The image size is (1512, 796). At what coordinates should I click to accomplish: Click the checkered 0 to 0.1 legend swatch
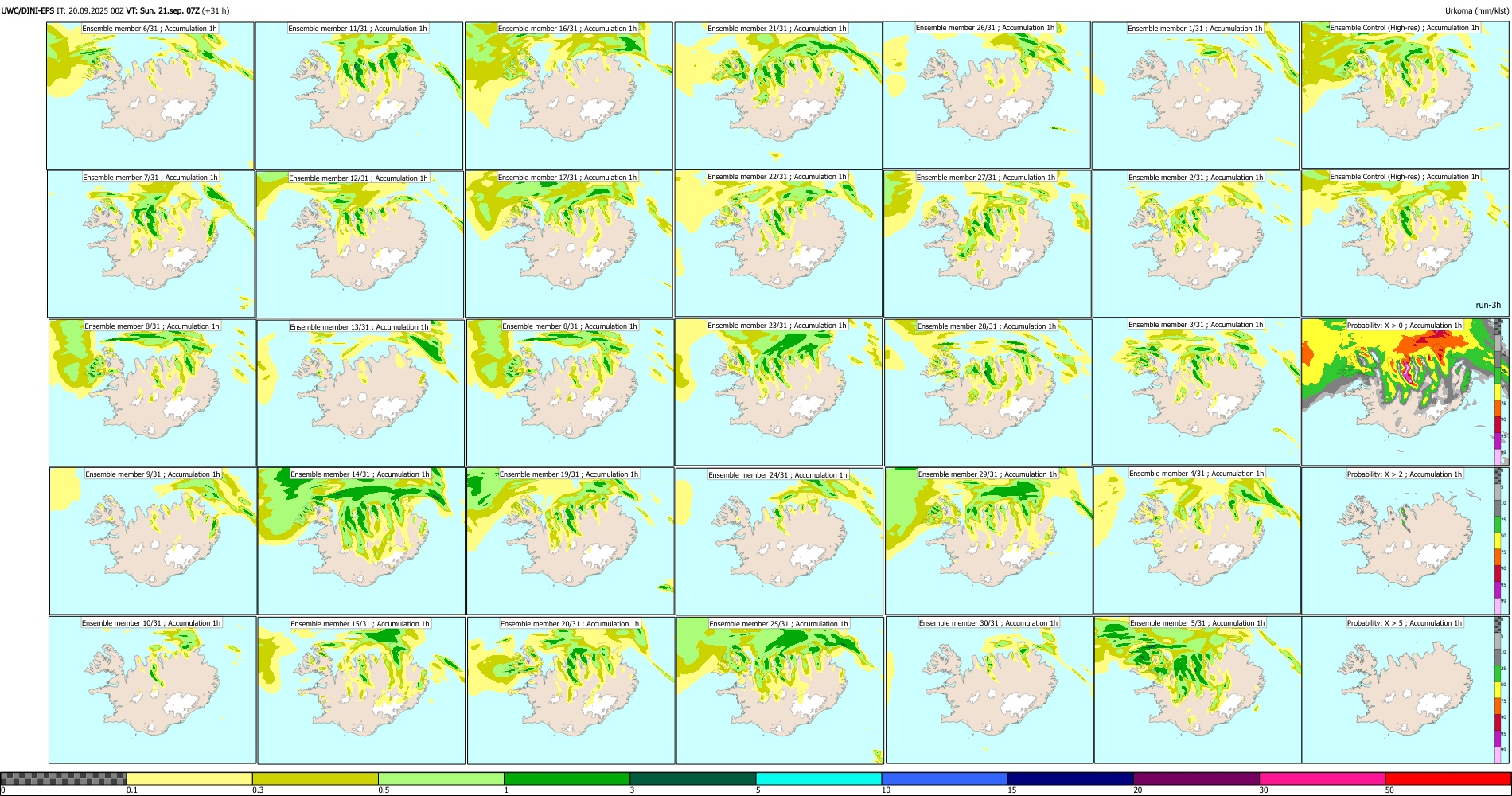tap(64, 778)
